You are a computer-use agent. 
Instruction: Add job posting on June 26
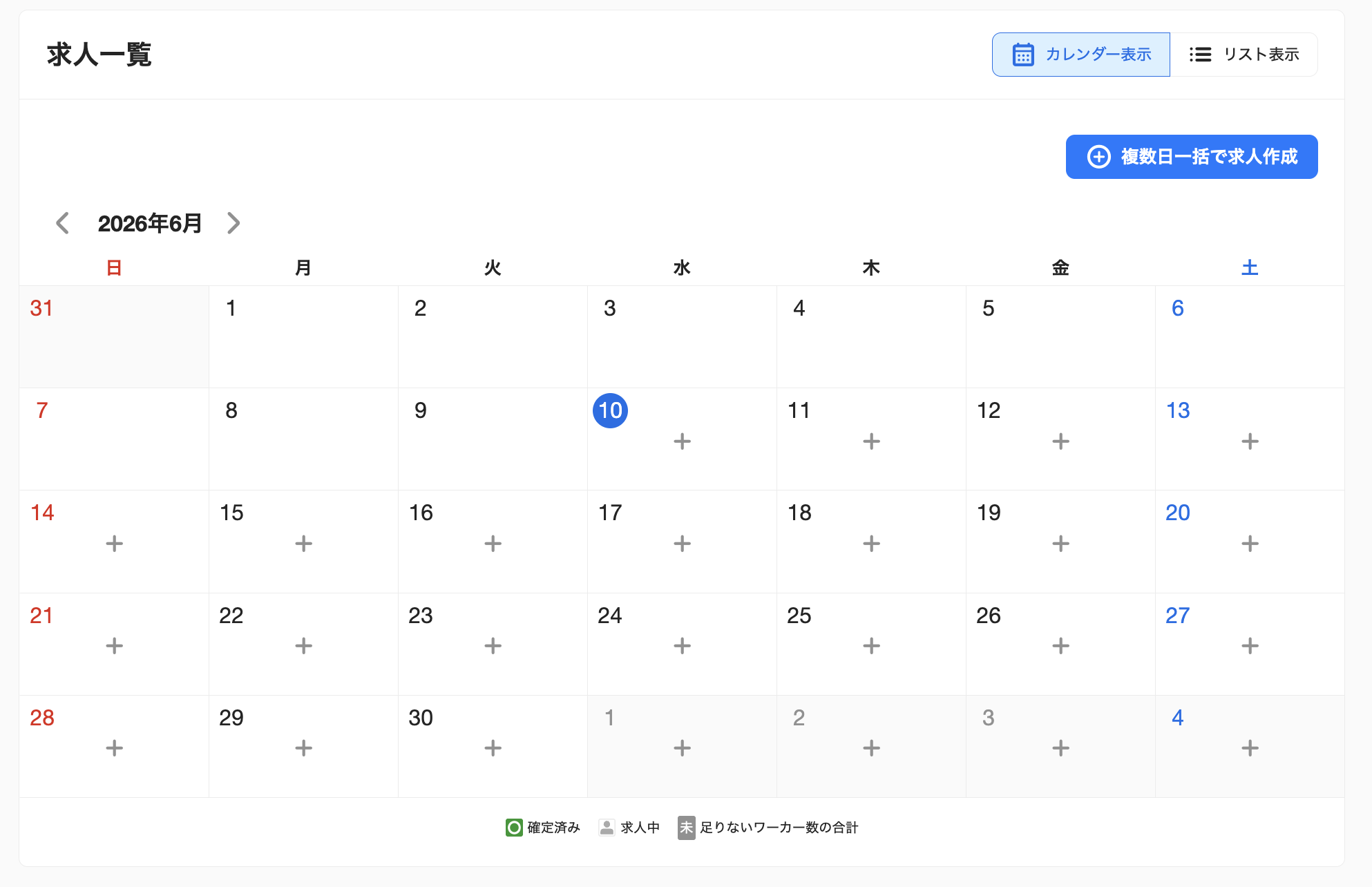coord(1060,646)
